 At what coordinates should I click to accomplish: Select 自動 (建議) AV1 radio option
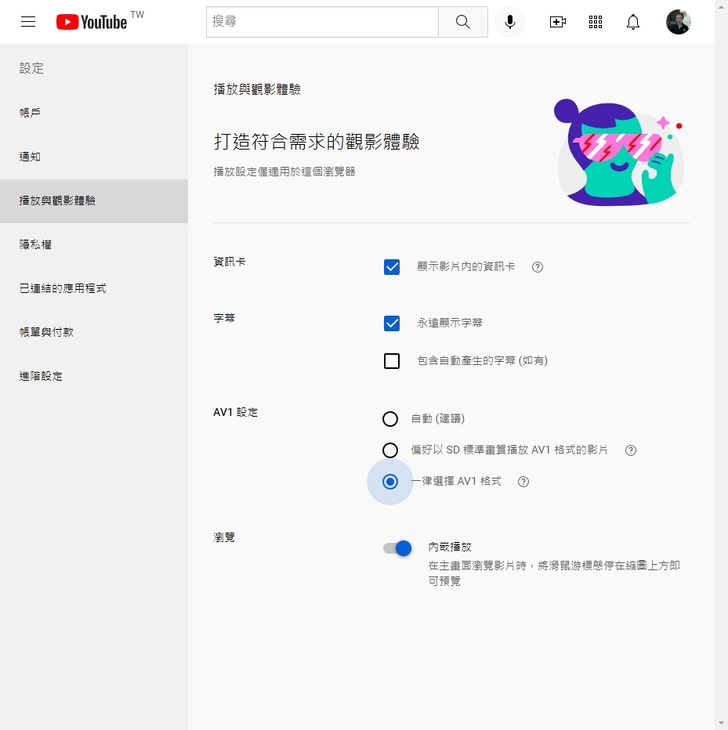tap(390, 419)
